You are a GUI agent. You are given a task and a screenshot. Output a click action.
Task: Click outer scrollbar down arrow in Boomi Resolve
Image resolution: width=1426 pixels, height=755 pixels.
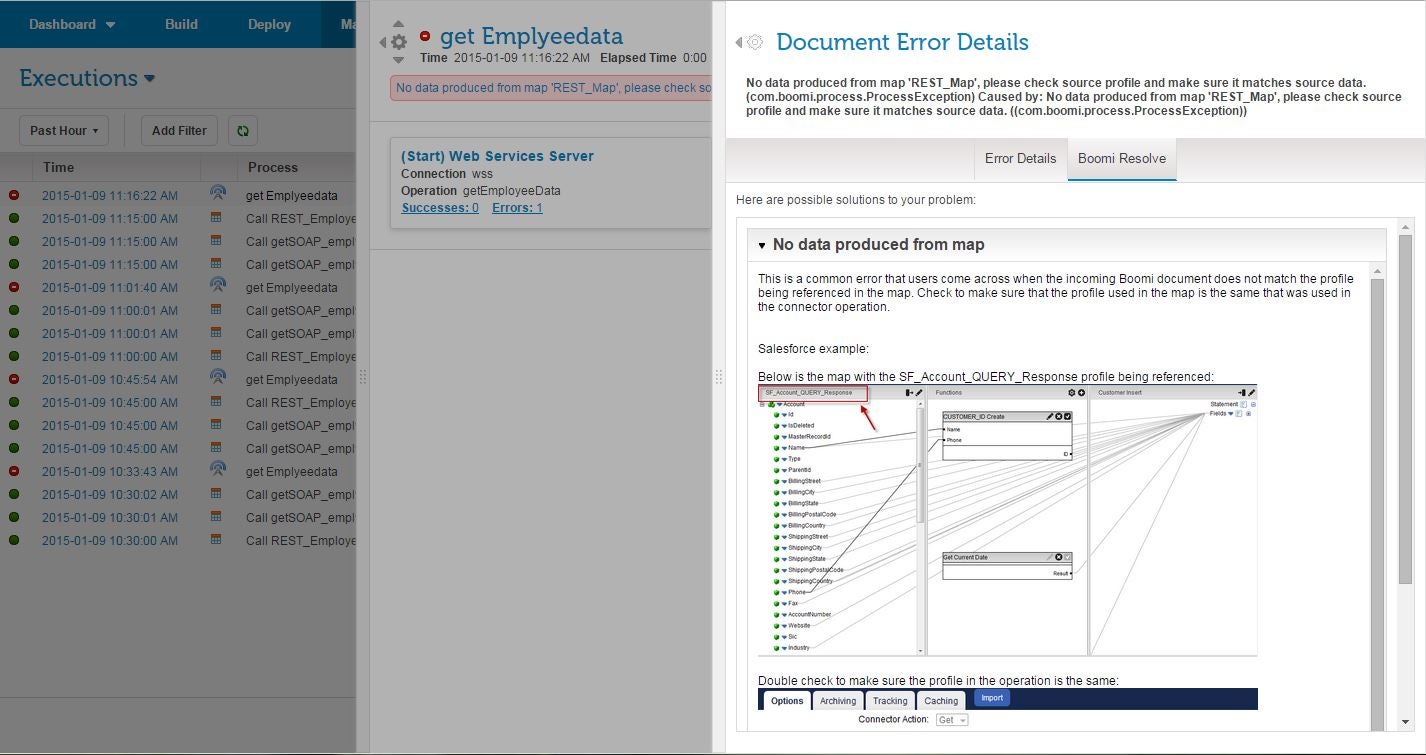click(x=1405, y=722)
